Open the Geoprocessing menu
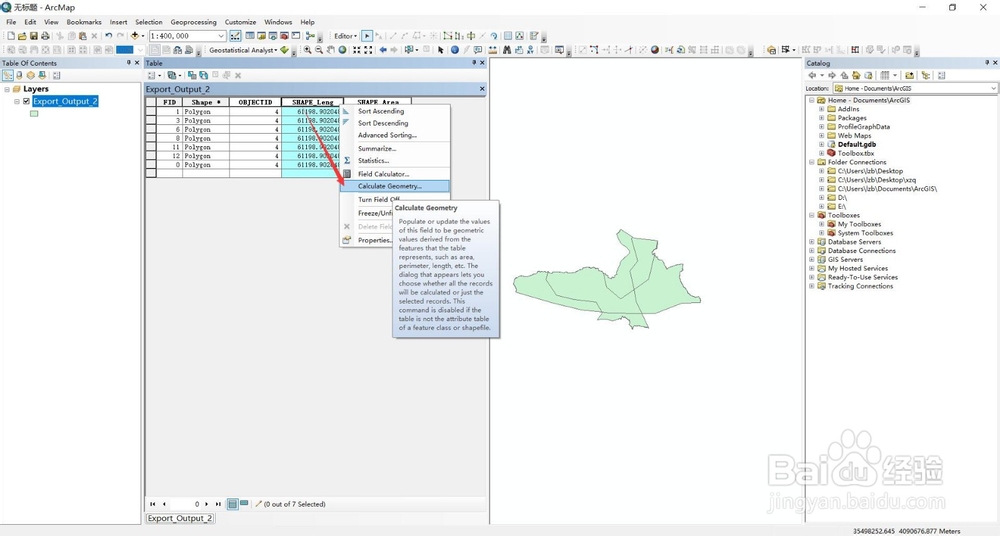This screenshot has width=1000, height=536. 193,22
